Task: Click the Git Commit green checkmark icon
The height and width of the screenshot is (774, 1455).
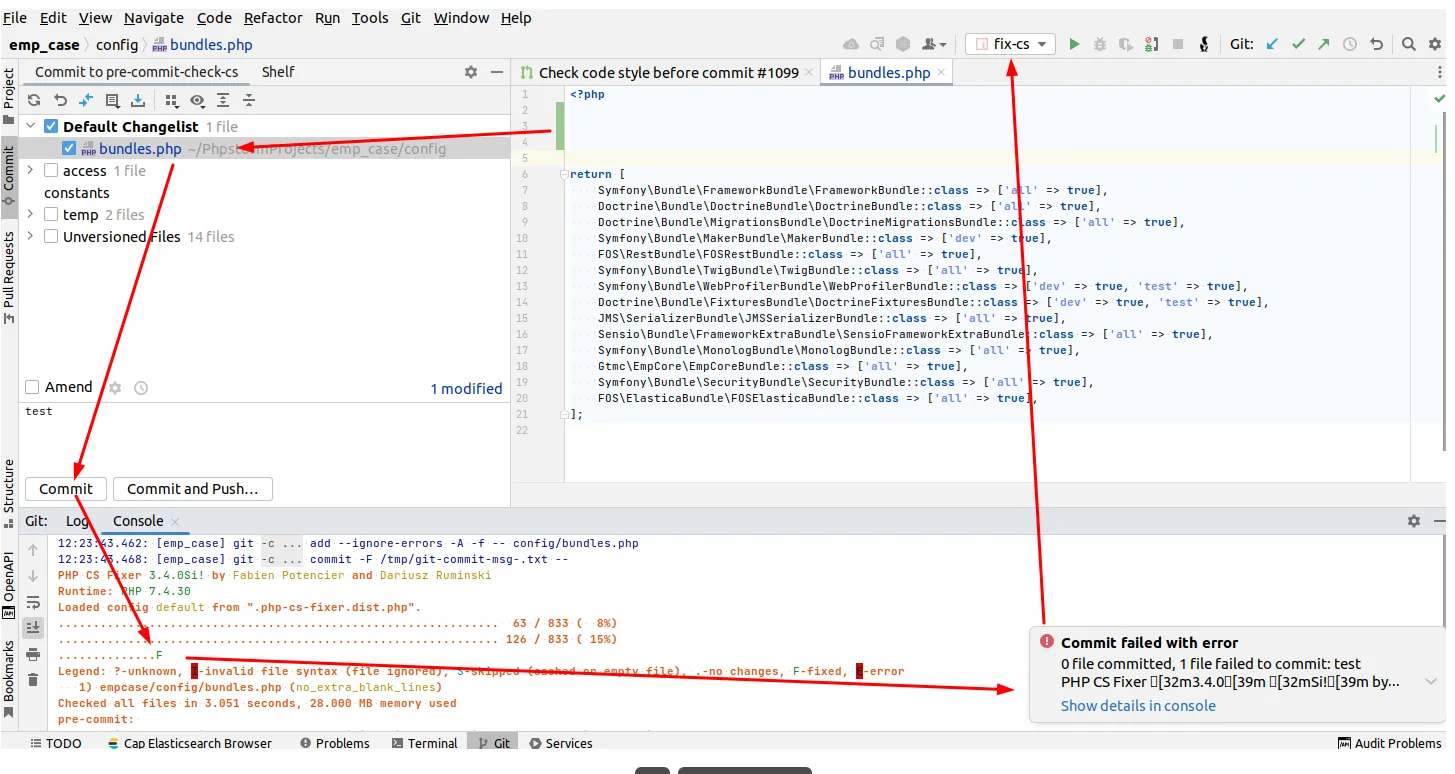Action: [1298, 44]
